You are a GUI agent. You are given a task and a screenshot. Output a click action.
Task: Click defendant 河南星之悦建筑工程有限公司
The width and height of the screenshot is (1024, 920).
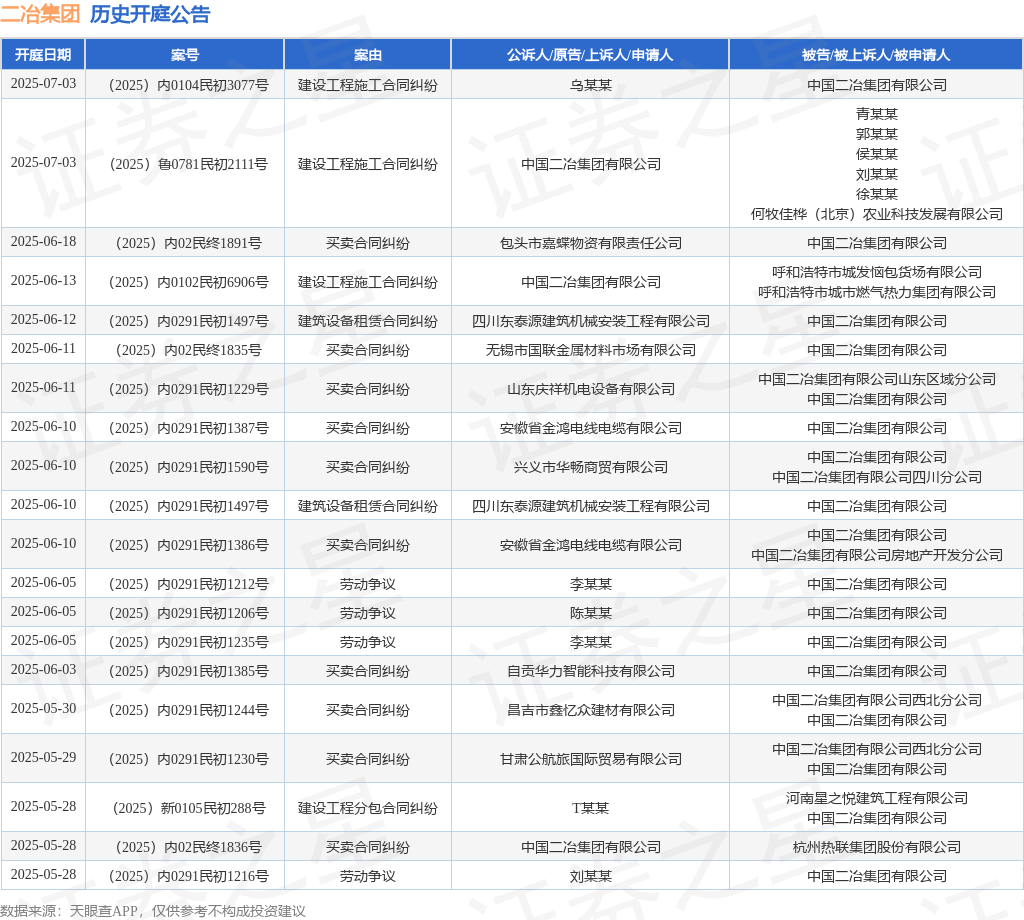tap(876, 799)
